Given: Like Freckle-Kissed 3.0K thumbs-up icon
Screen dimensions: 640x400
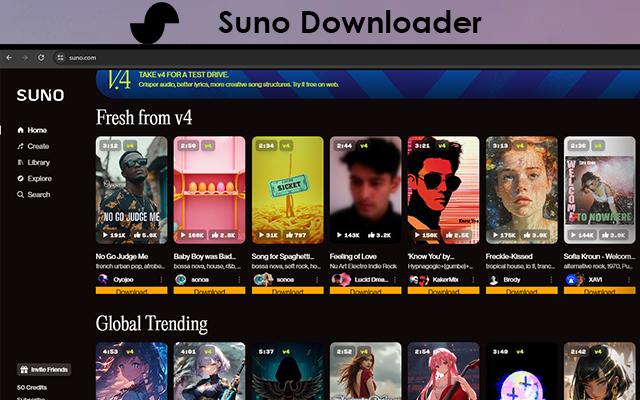Looking at the screenshot, I should pyautogui.click(x=527, y=235).
